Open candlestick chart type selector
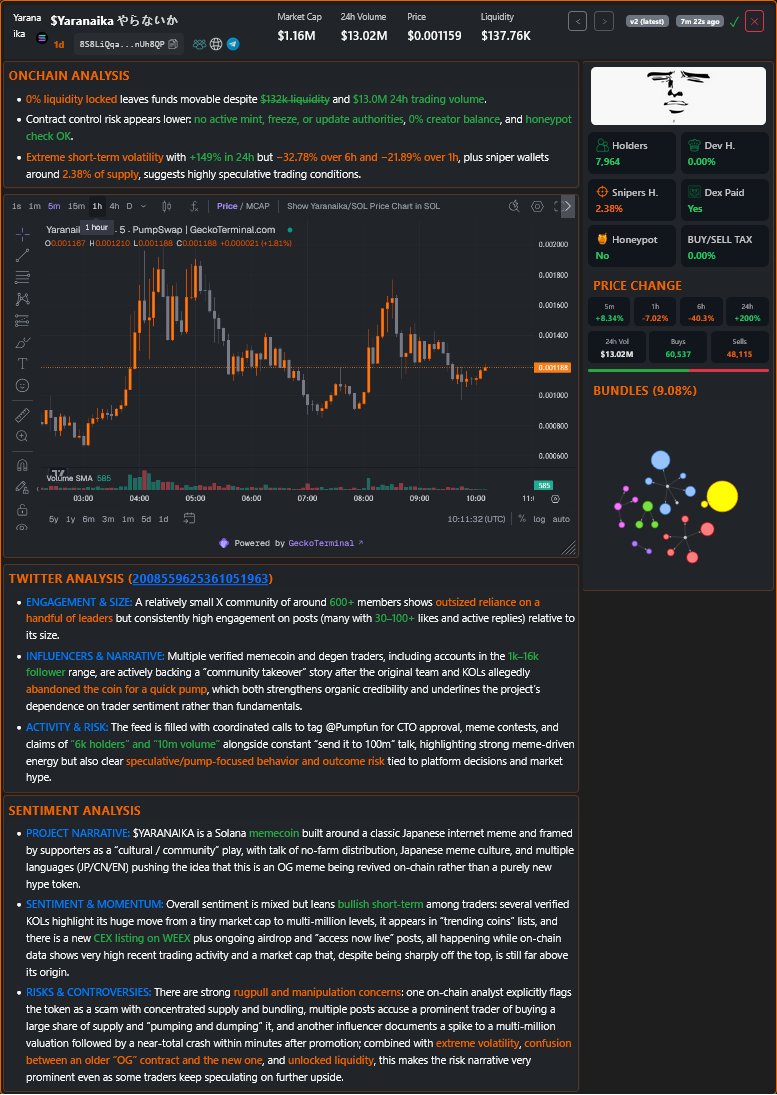Image resolution: width=777 pixels, height=1095 pixels. (x=166, y=206)
